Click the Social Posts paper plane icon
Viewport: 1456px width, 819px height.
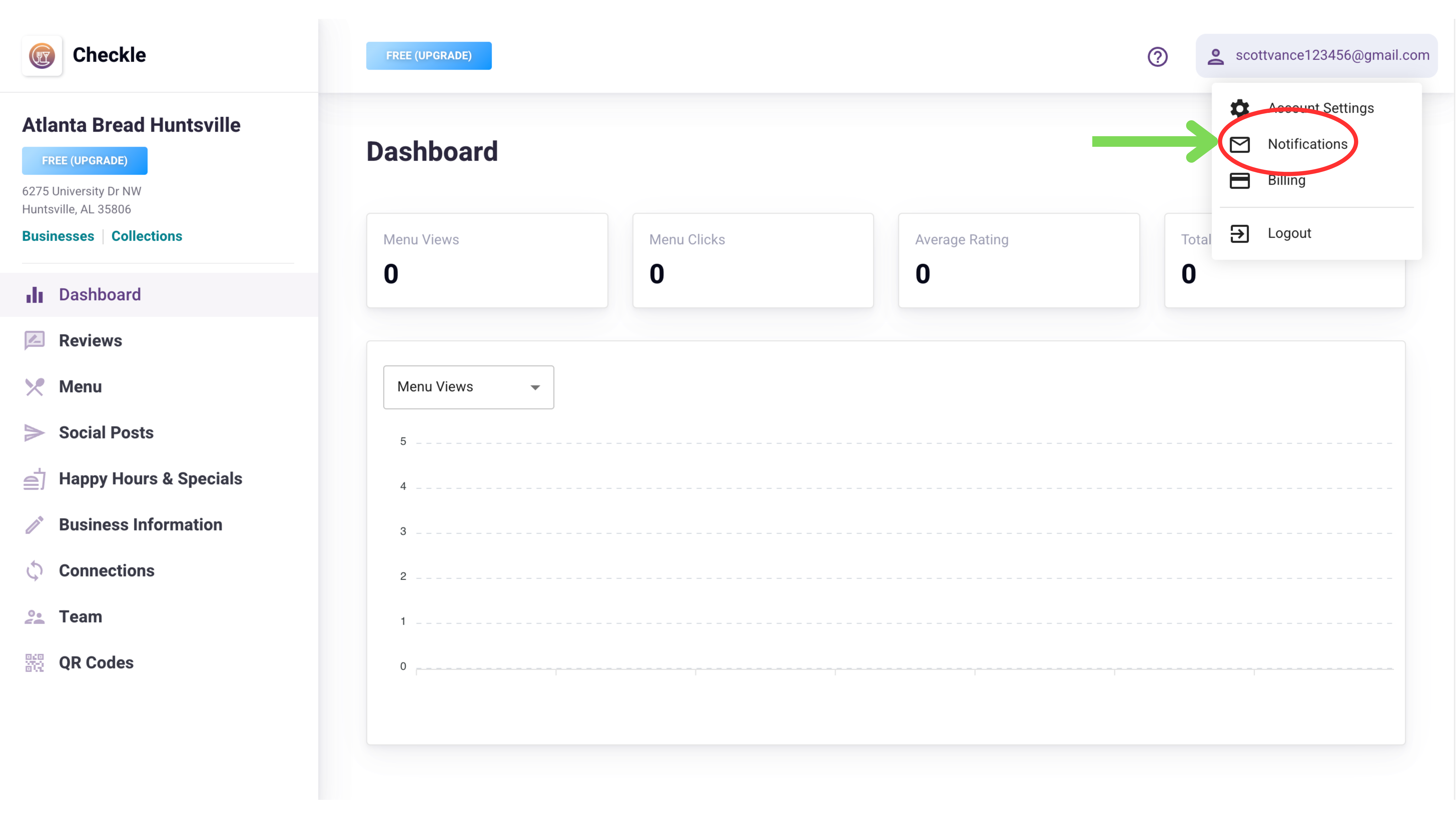[34, 433]
